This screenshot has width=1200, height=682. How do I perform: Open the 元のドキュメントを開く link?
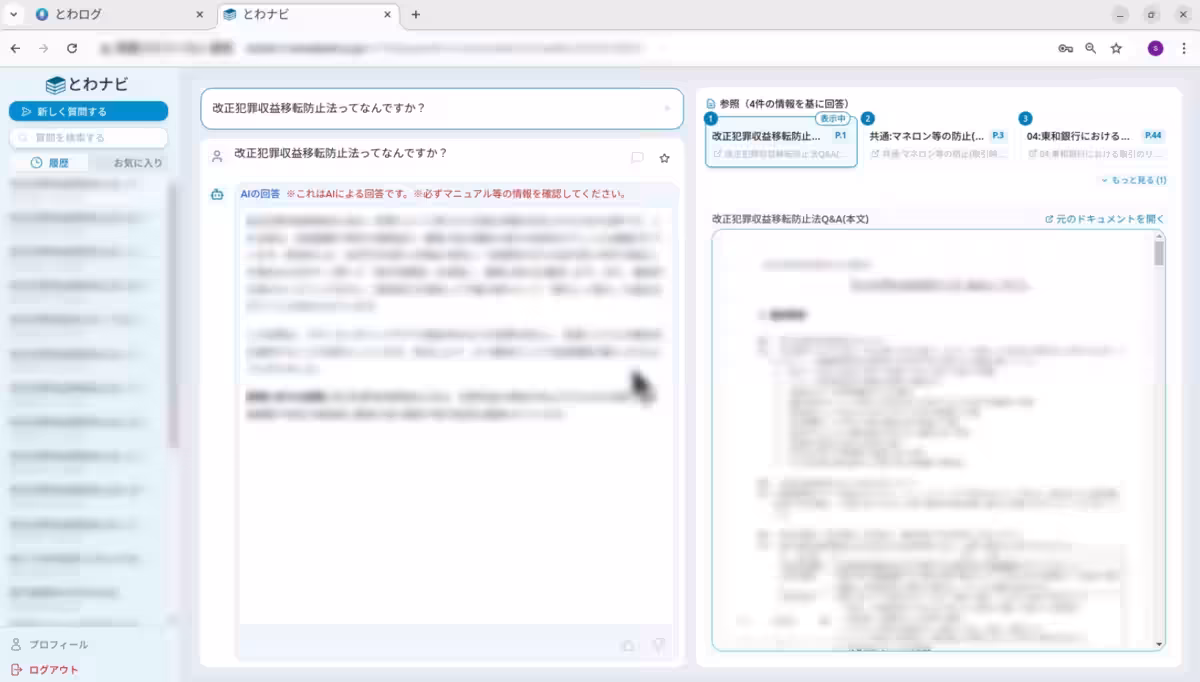pos(1104,219)
